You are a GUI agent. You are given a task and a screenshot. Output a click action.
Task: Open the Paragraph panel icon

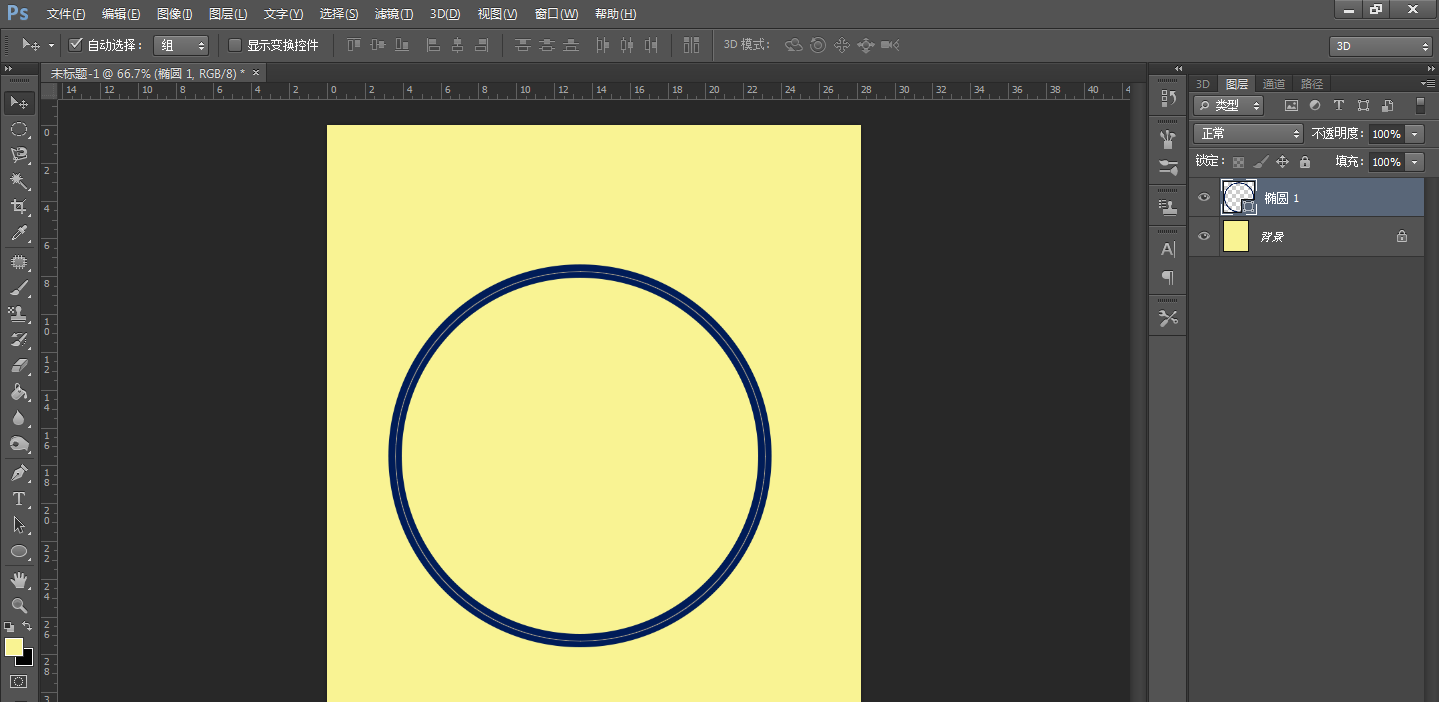(1167, 277)
